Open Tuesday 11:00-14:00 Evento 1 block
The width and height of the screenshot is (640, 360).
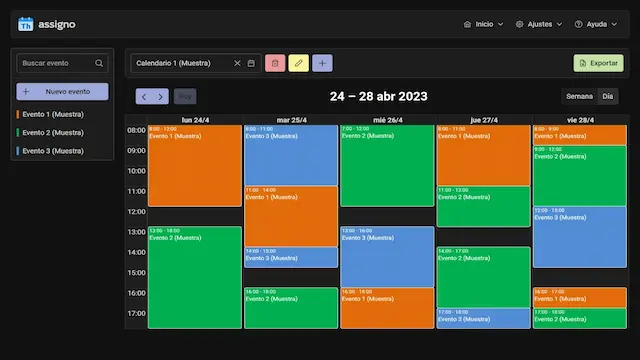pos(291,217)
